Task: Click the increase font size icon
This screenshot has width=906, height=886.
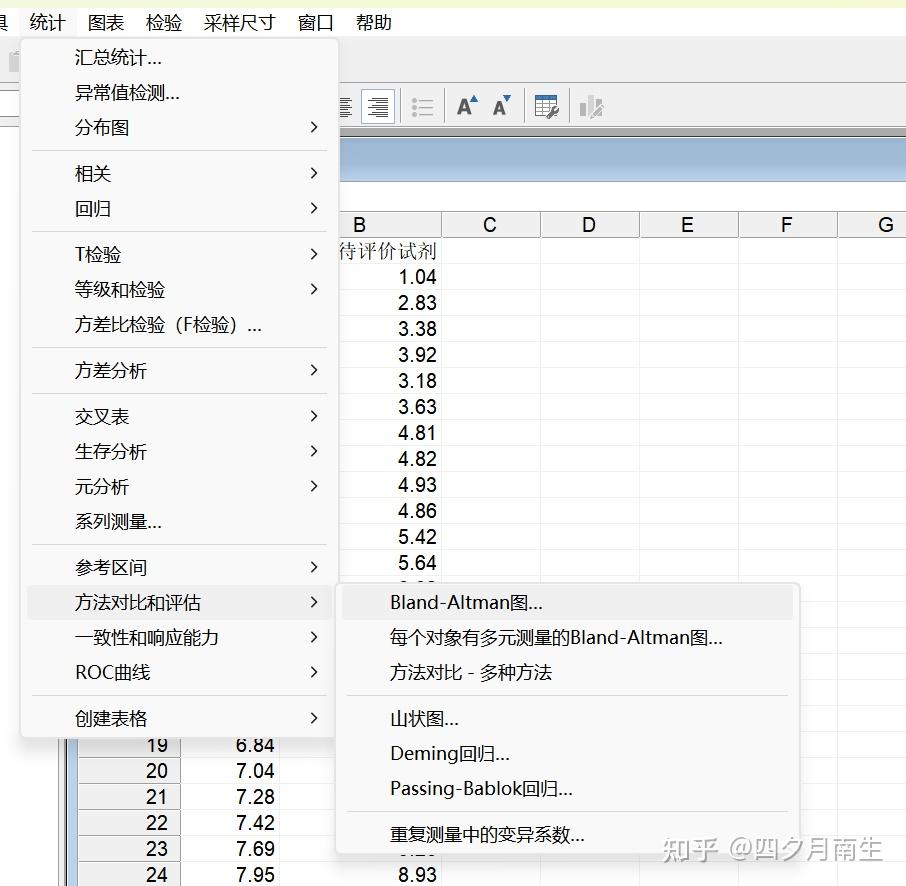Action: [x=467, y=105]
